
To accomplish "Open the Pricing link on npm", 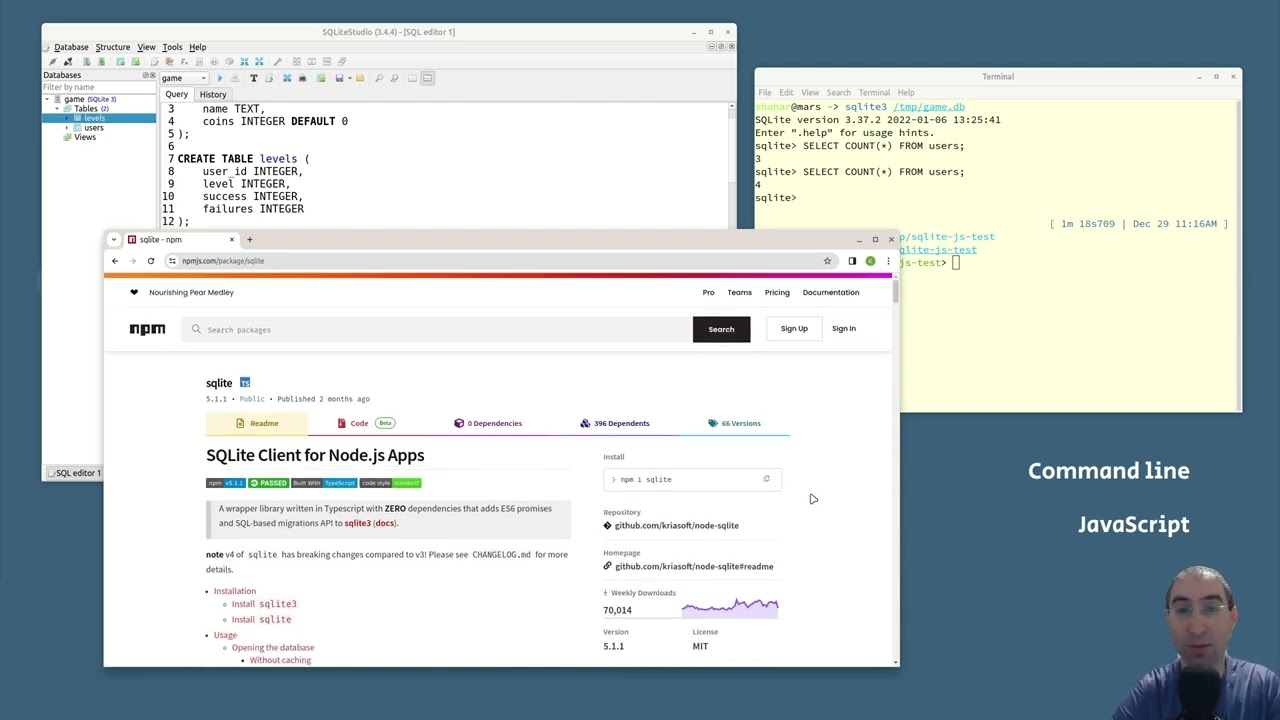I will point(777,292).
